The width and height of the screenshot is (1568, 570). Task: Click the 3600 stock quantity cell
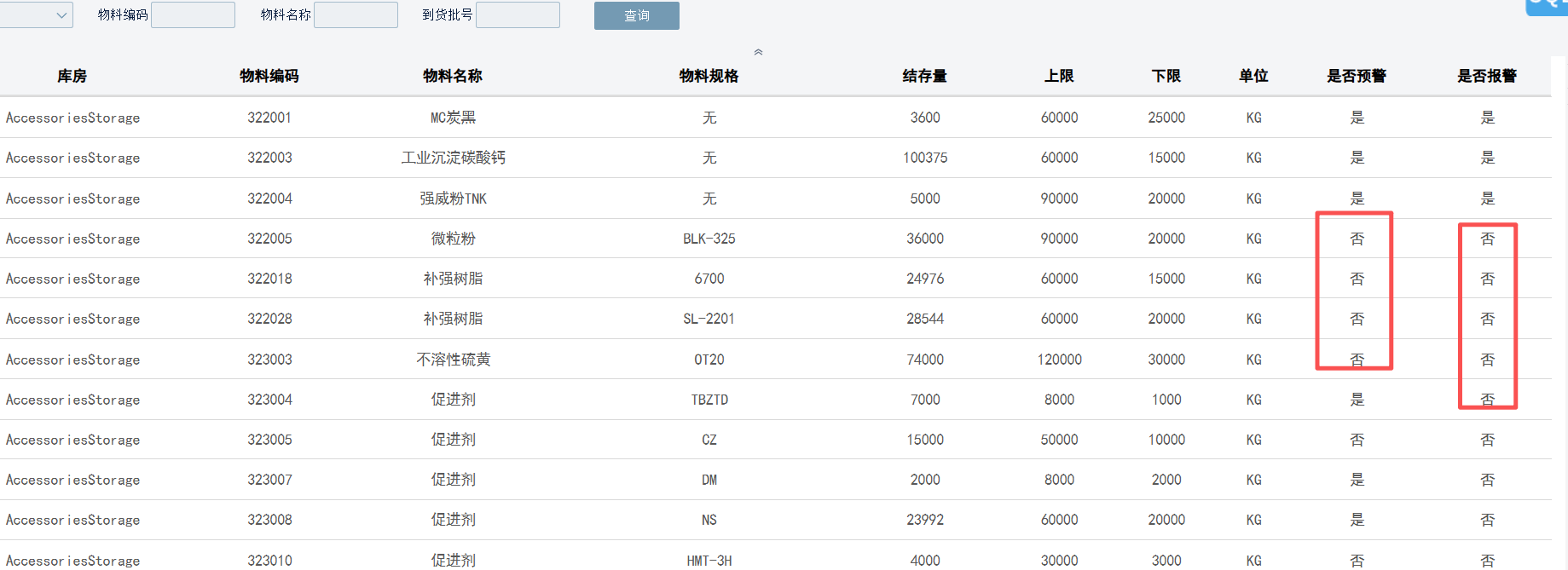tap(924, 118)
